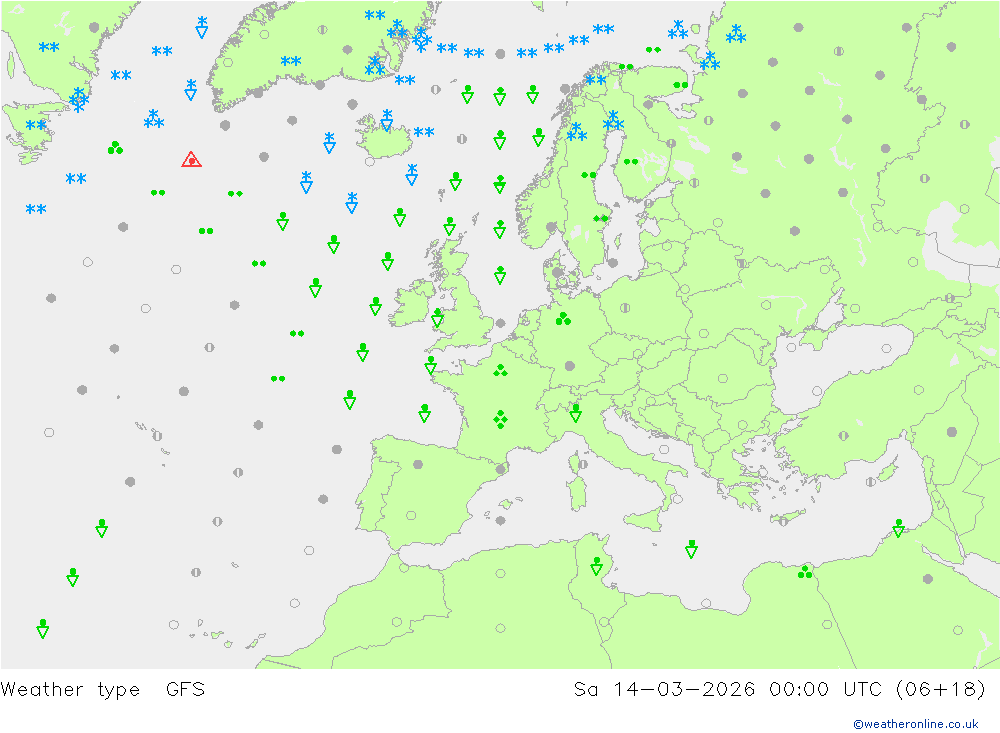
Task: Click the grey cloud dot over southern Germany
Action: point(570,366)
